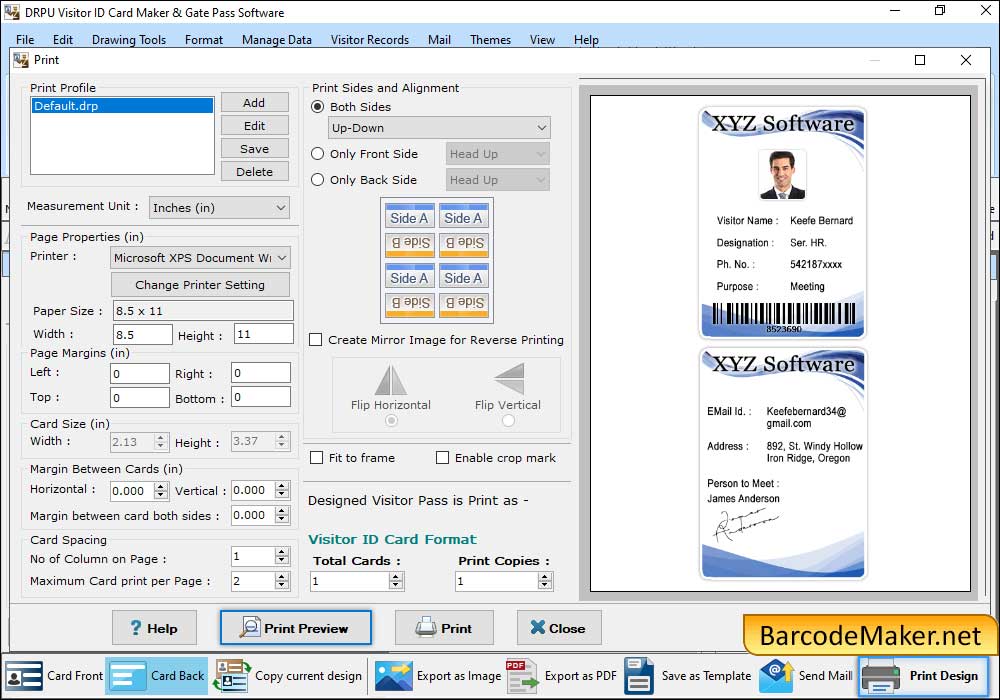This screenshot has width=1000, height=700.
Task: Enable Create Mirror Image for Reverse Printing
Action: click(x=316, y=340)
